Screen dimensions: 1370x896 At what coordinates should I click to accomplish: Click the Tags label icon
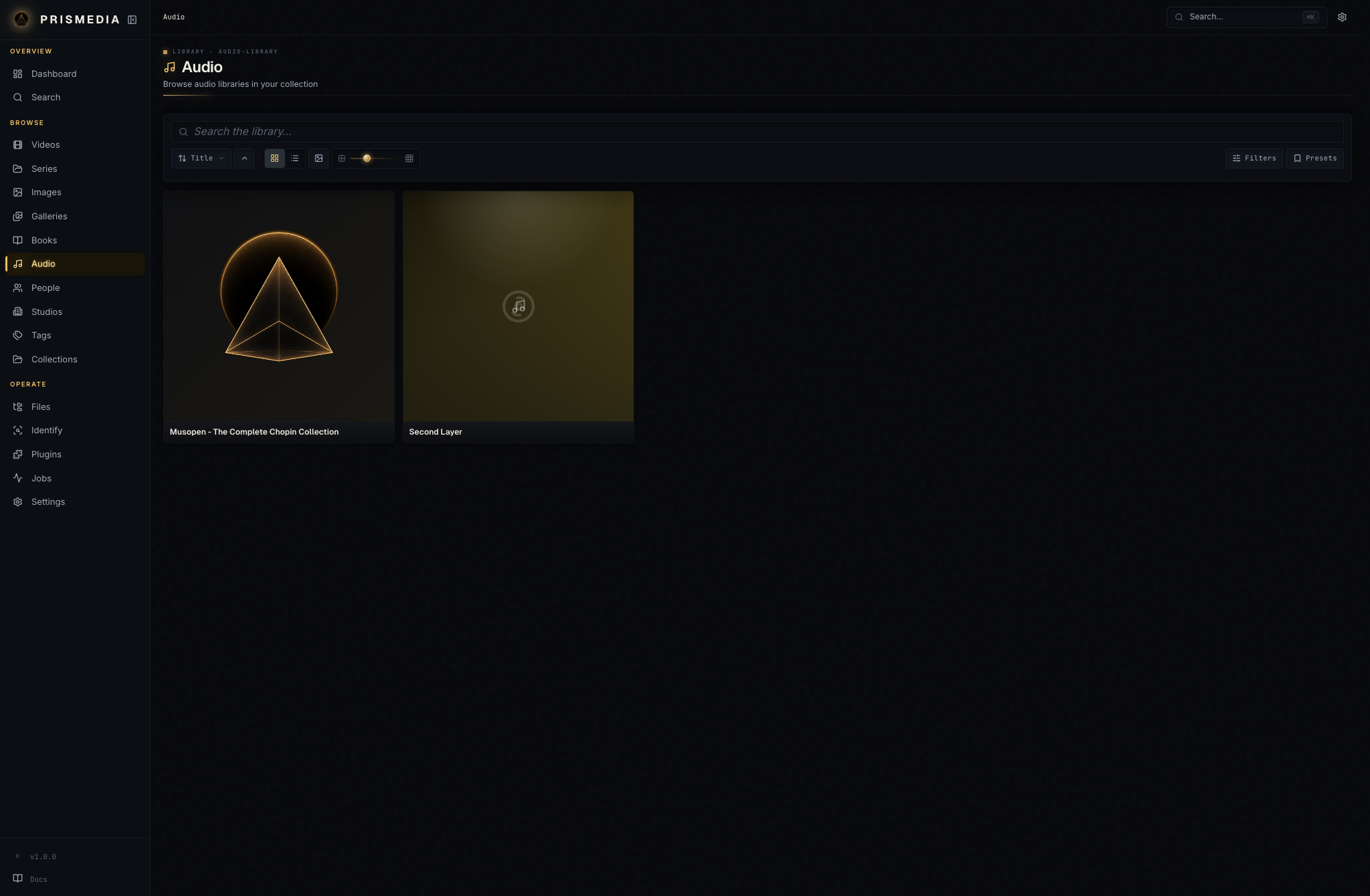(x=18, y=336)
